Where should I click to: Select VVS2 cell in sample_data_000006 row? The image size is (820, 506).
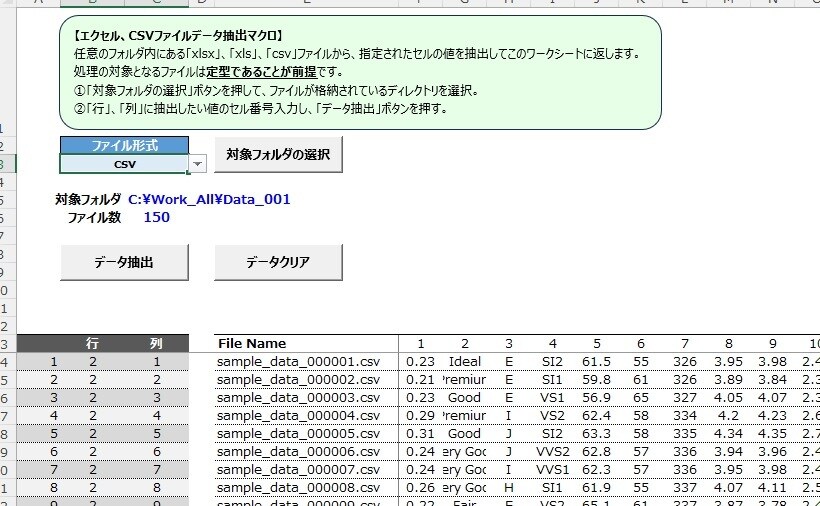pos(552,452)
